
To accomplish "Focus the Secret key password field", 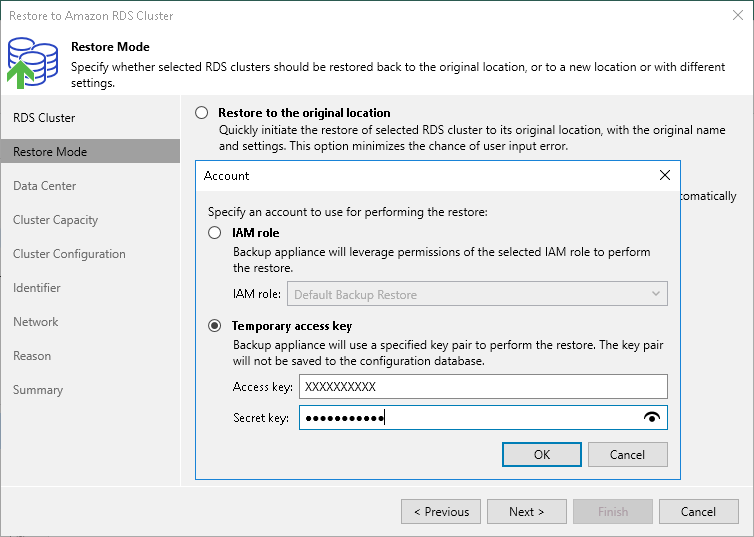I will [470, 418].
